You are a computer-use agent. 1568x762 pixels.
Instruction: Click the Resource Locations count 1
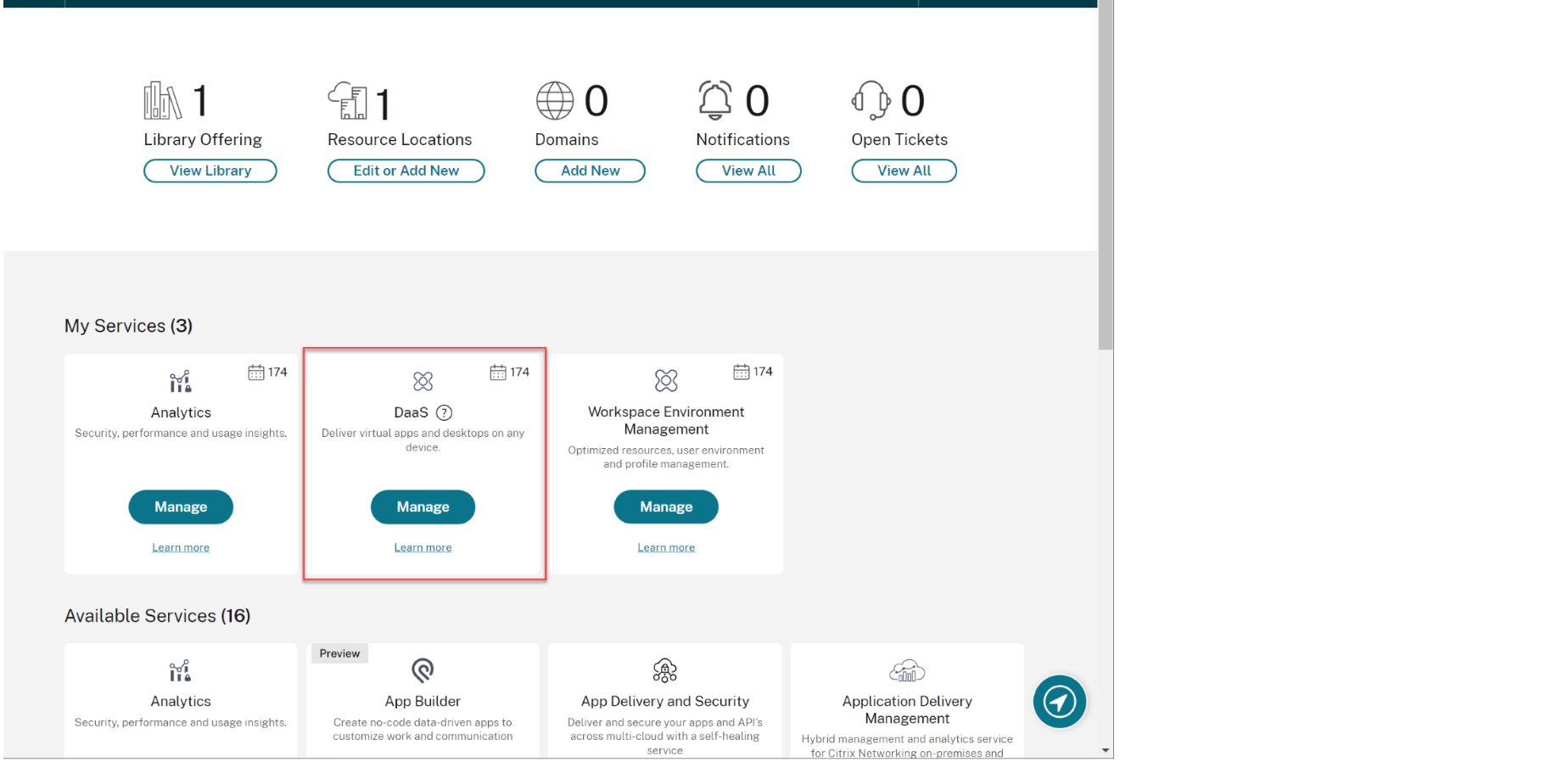(x=384, y=104)
